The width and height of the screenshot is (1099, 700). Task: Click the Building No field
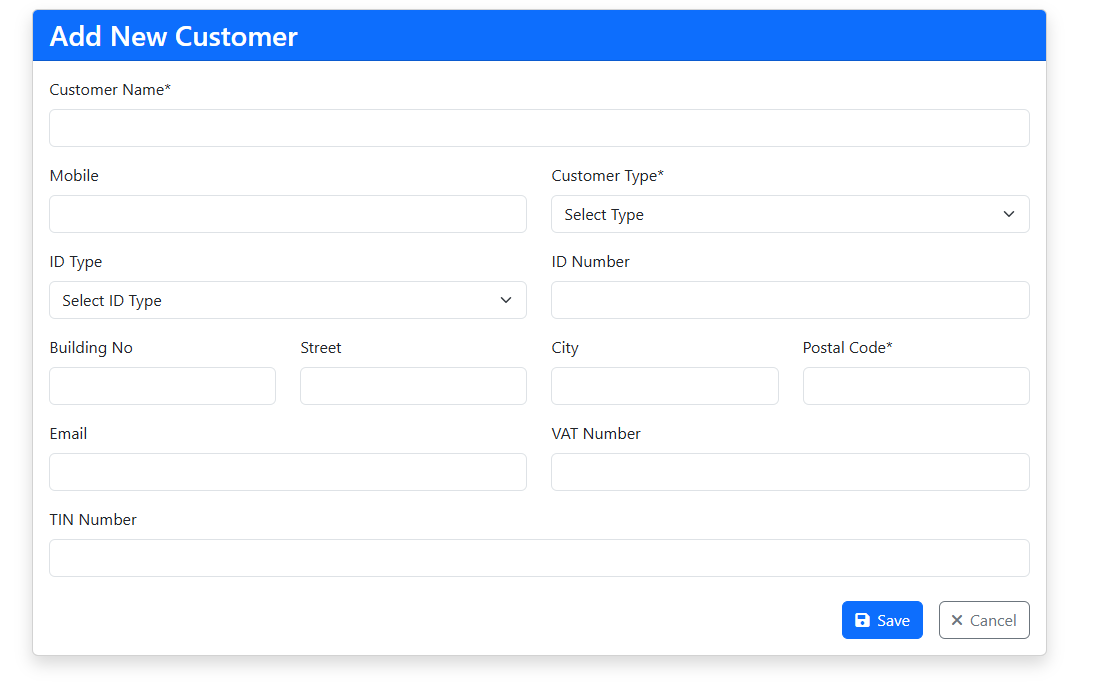[162, 386]
